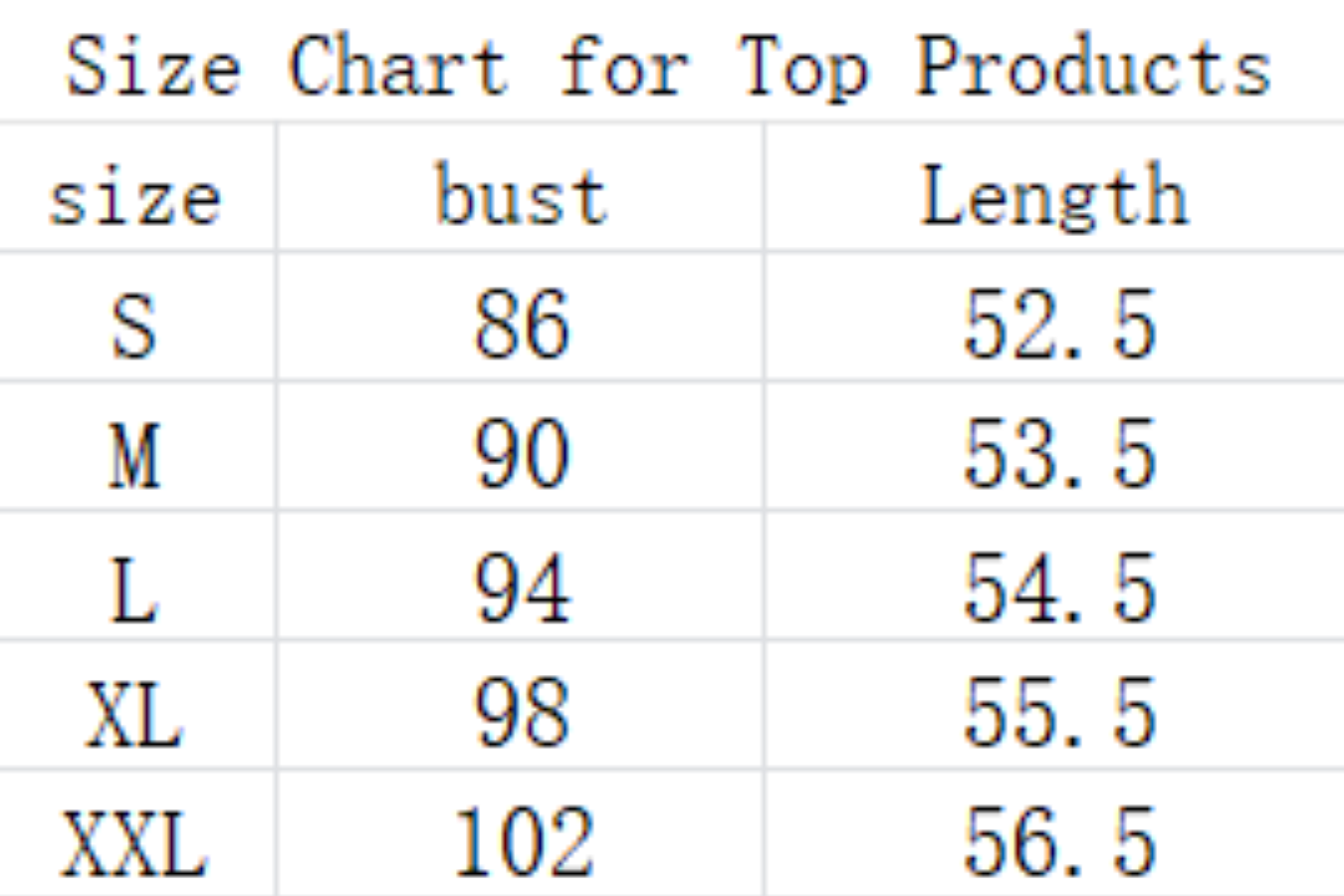Select the bust value 90 cell

(x=521, y=454)
